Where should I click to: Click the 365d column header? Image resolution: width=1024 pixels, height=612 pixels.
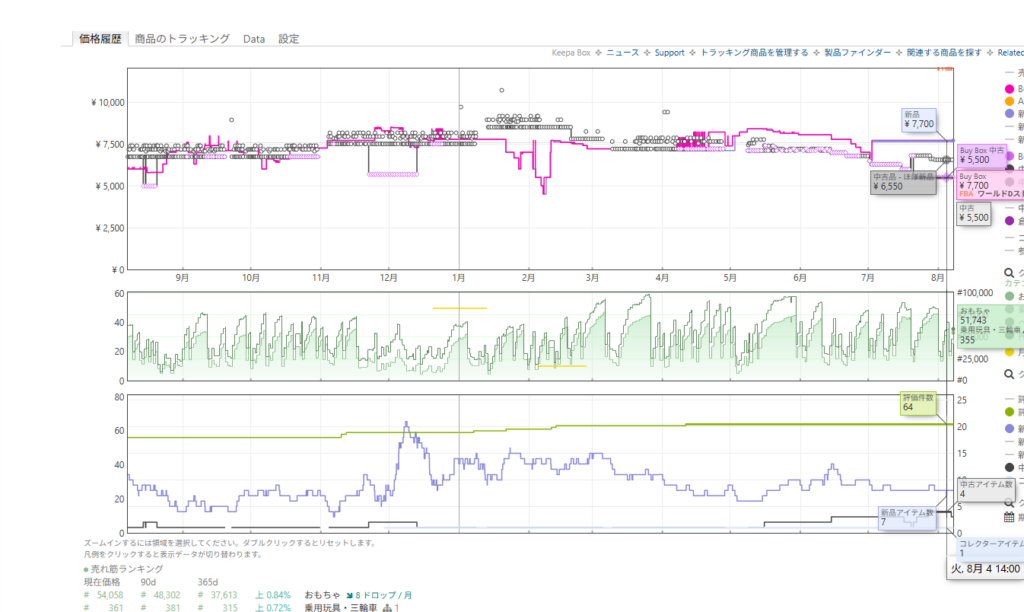208,582
